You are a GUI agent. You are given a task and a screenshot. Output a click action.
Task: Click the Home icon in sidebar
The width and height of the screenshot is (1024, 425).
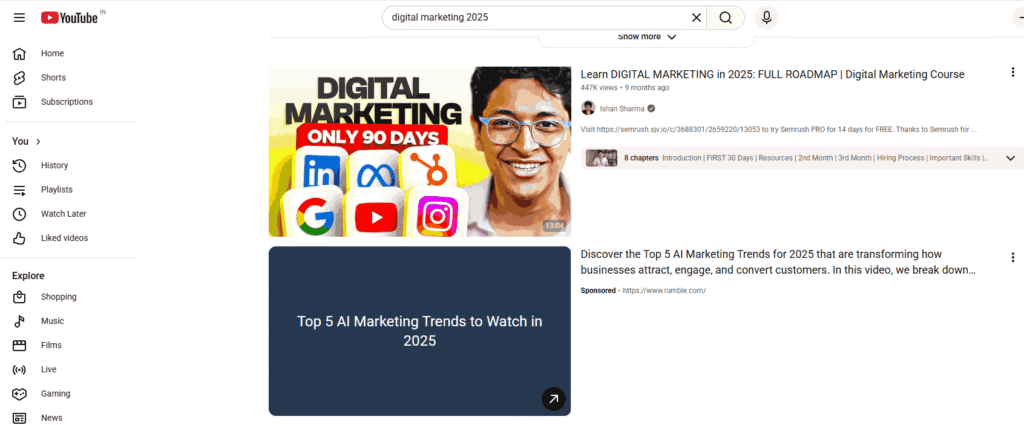pyautogui.click(x=20, y=54)
